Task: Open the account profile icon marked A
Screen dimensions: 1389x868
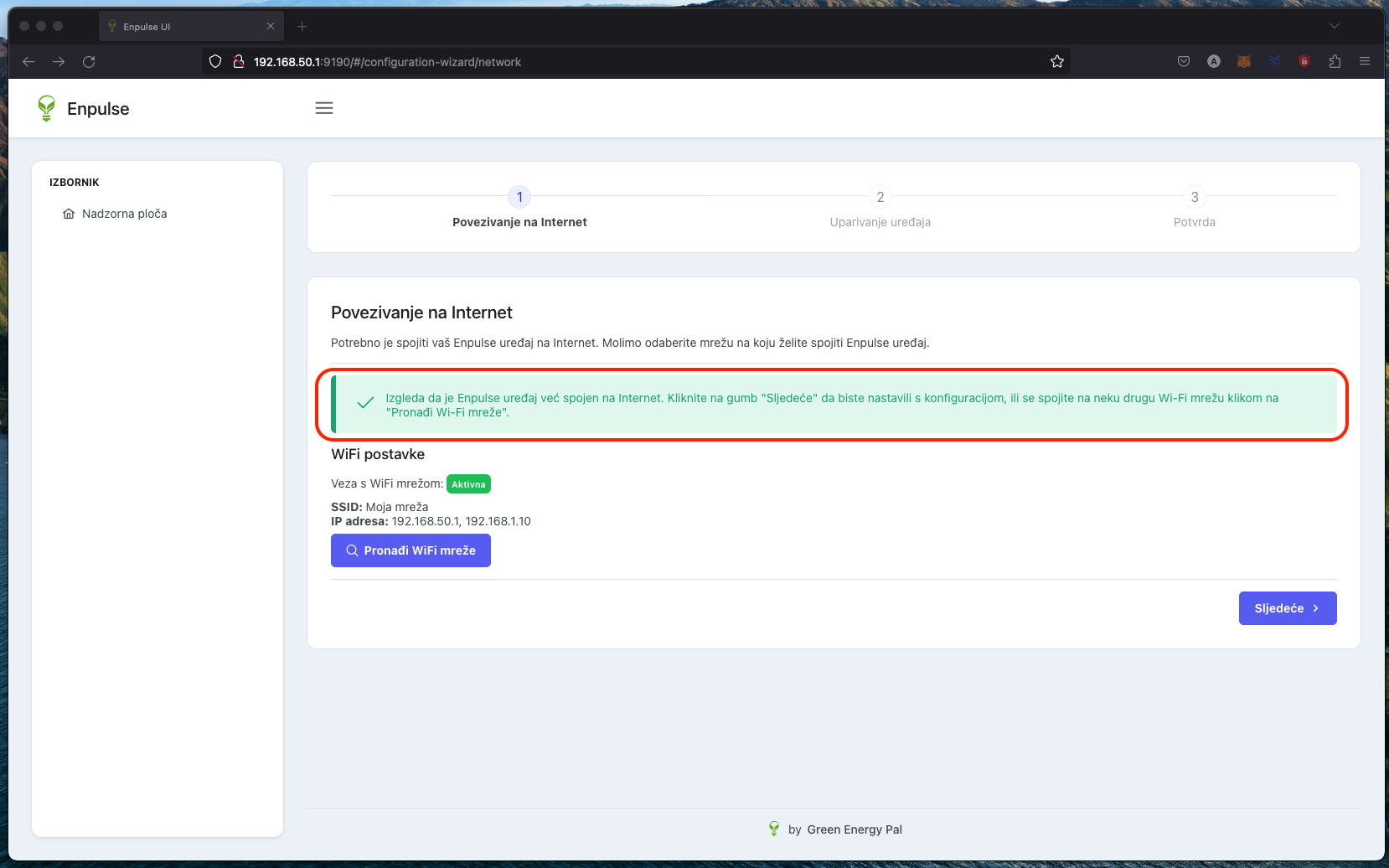Action: (x=1214, y=61)
